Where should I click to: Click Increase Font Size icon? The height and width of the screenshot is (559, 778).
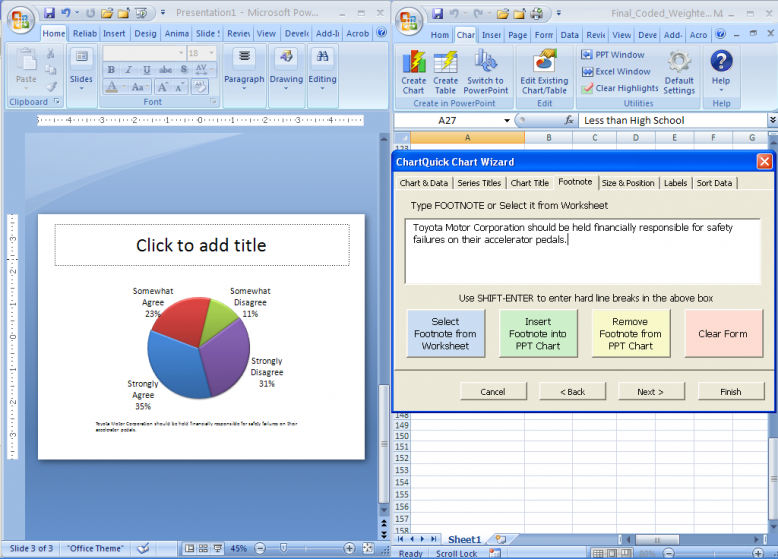tap(162, 87)
